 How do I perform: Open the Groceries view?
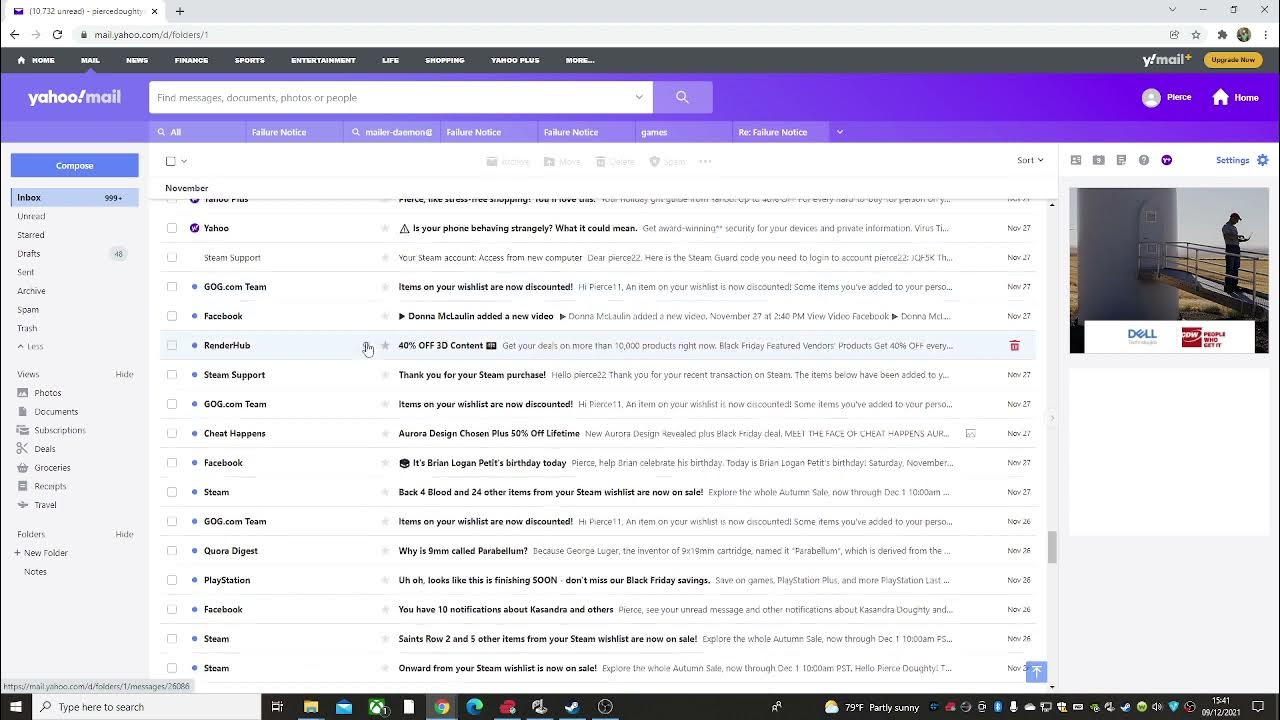[x=52, y=467]
